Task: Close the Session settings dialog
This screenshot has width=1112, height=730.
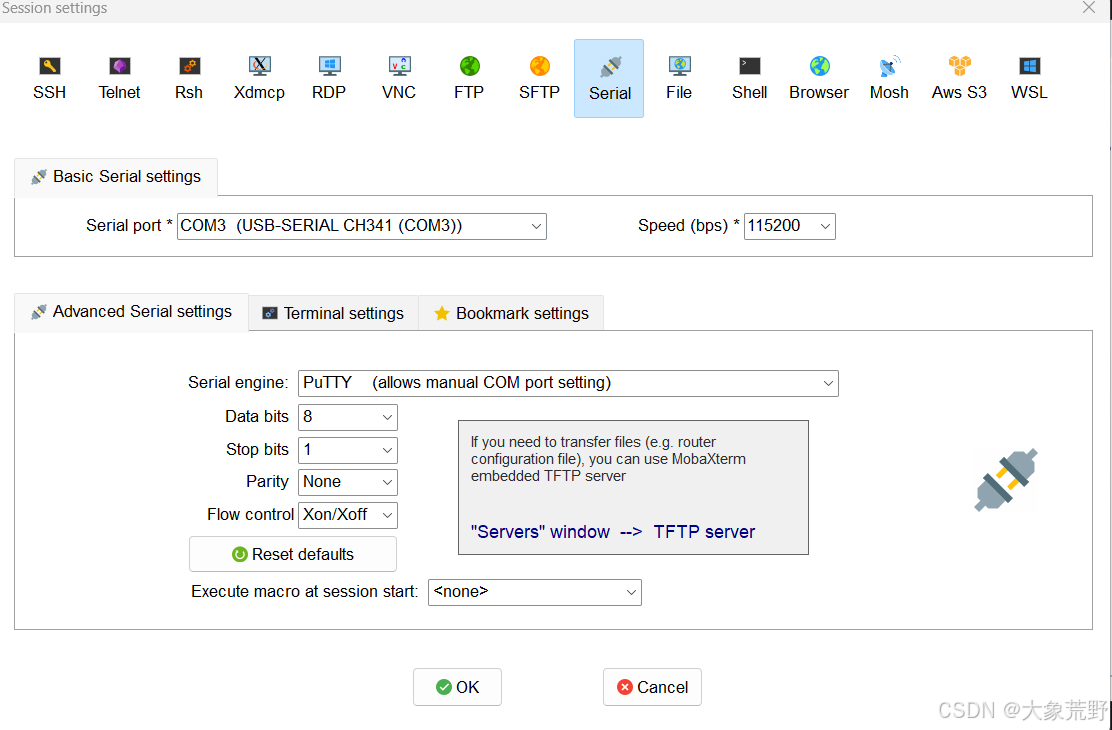Action: (x=1089, y=8)
